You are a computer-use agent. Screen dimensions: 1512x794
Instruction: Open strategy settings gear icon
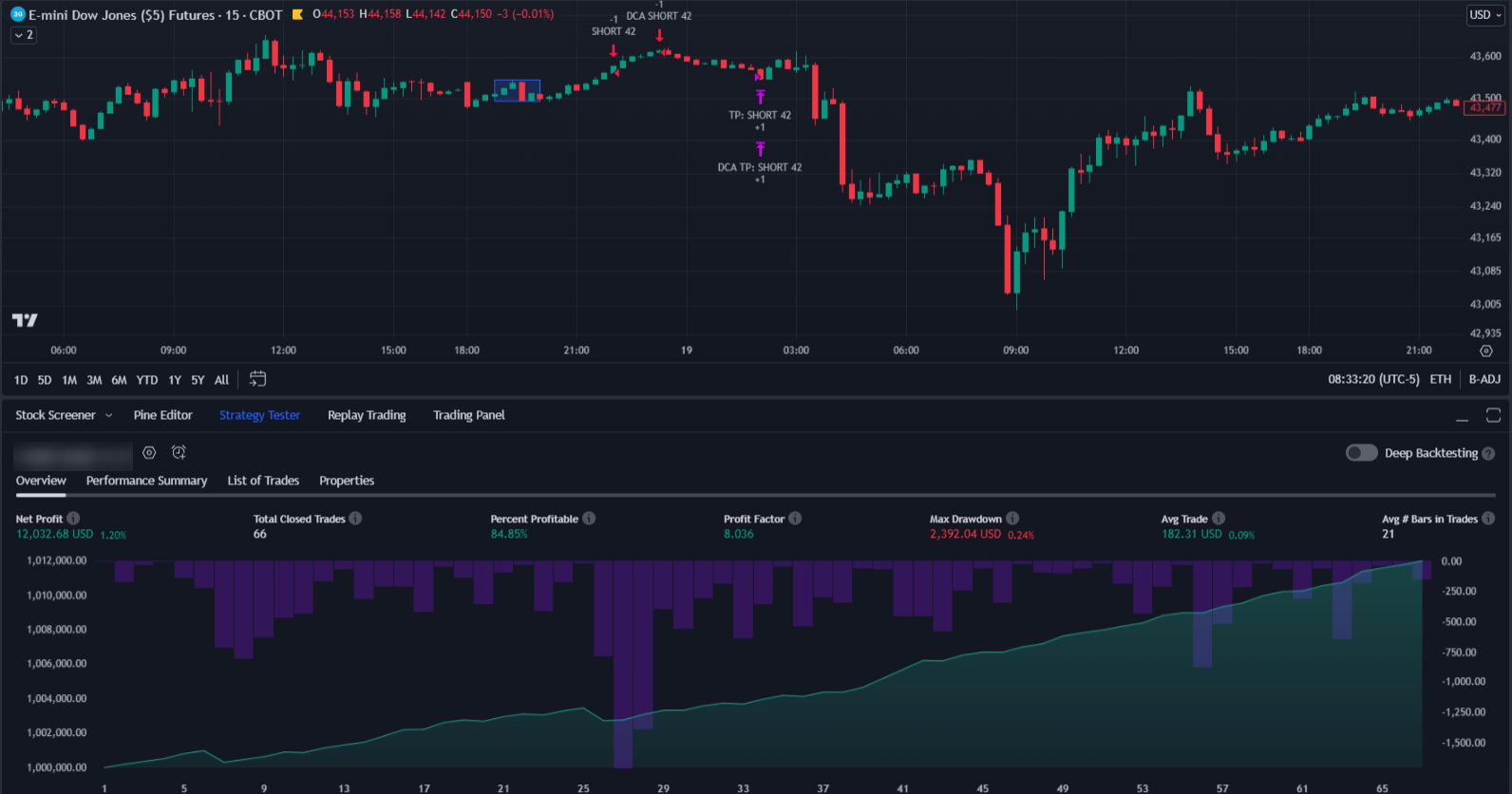point(149,453)
